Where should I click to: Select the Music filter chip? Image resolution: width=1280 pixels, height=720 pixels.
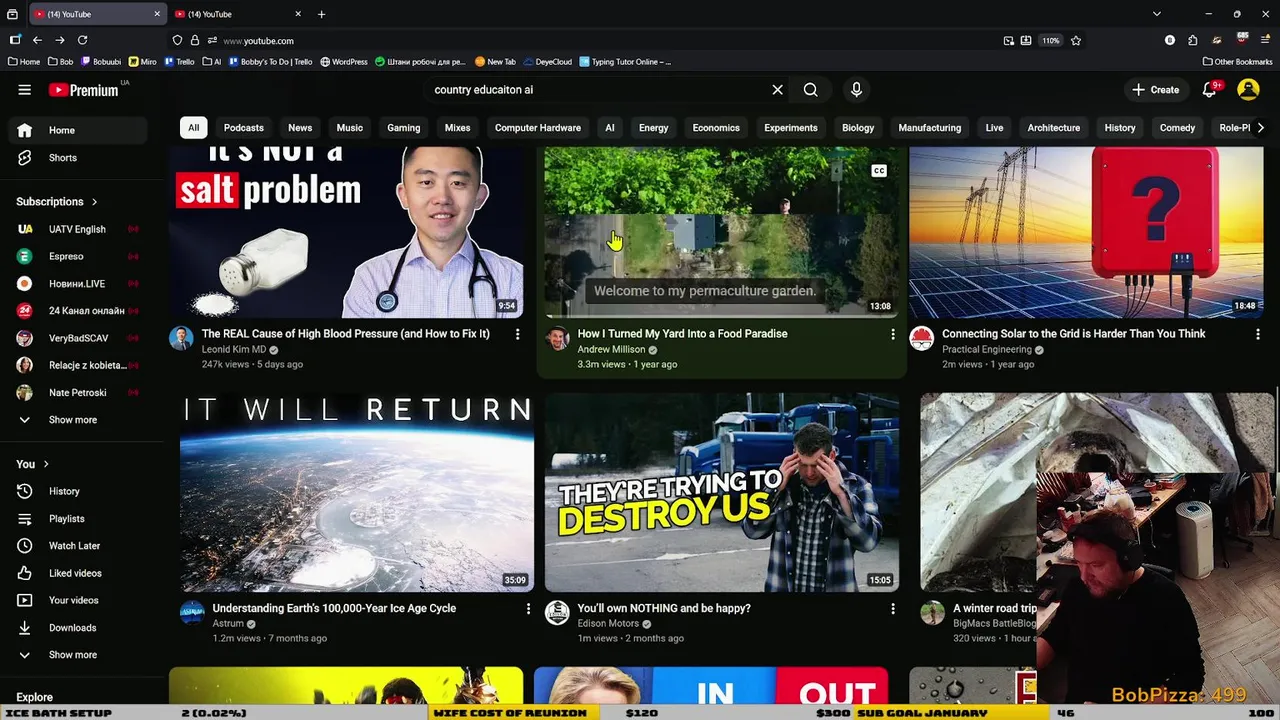pyautogui.click(x=350, y=128)
